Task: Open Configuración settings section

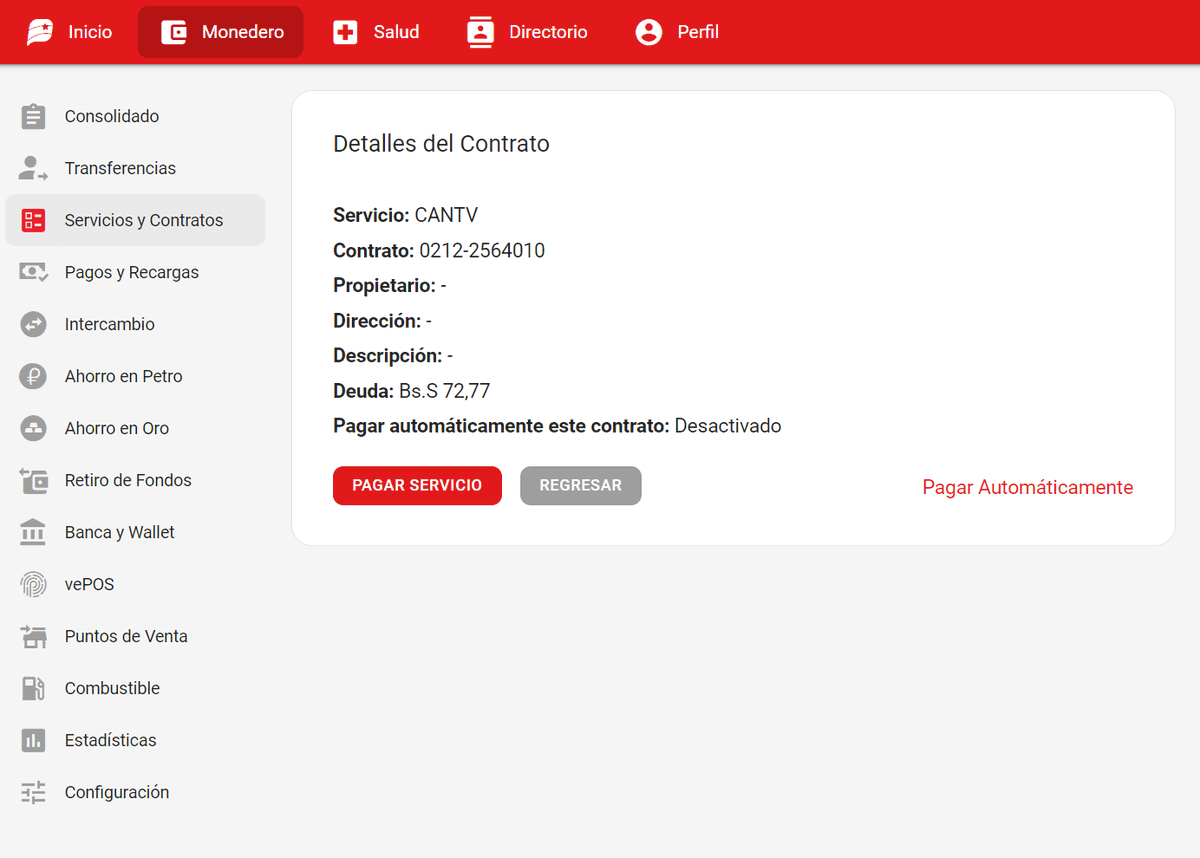Action: click(135, 792)
